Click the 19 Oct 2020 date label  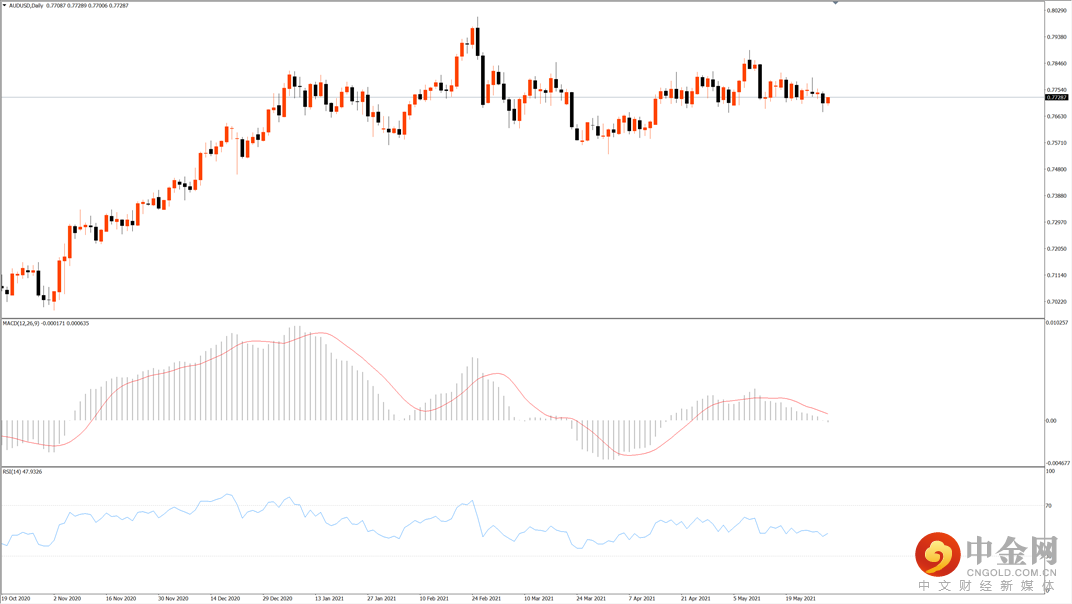16,599
